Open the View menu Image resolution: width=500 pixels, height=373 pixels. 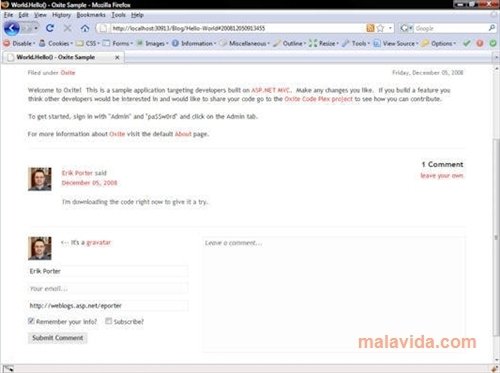(40, 15)
